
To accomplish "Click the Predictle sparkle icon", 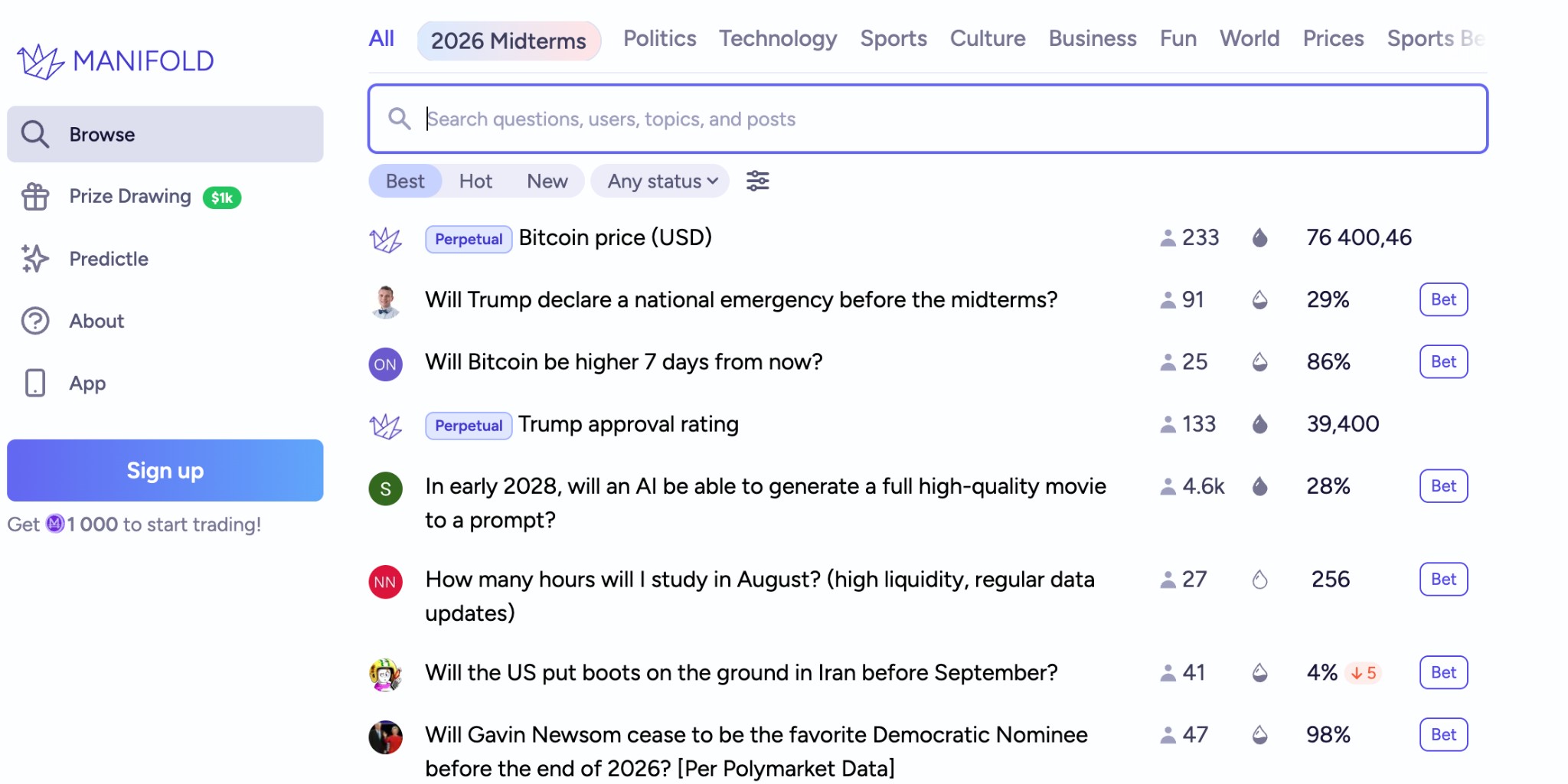I will [35, 259].
